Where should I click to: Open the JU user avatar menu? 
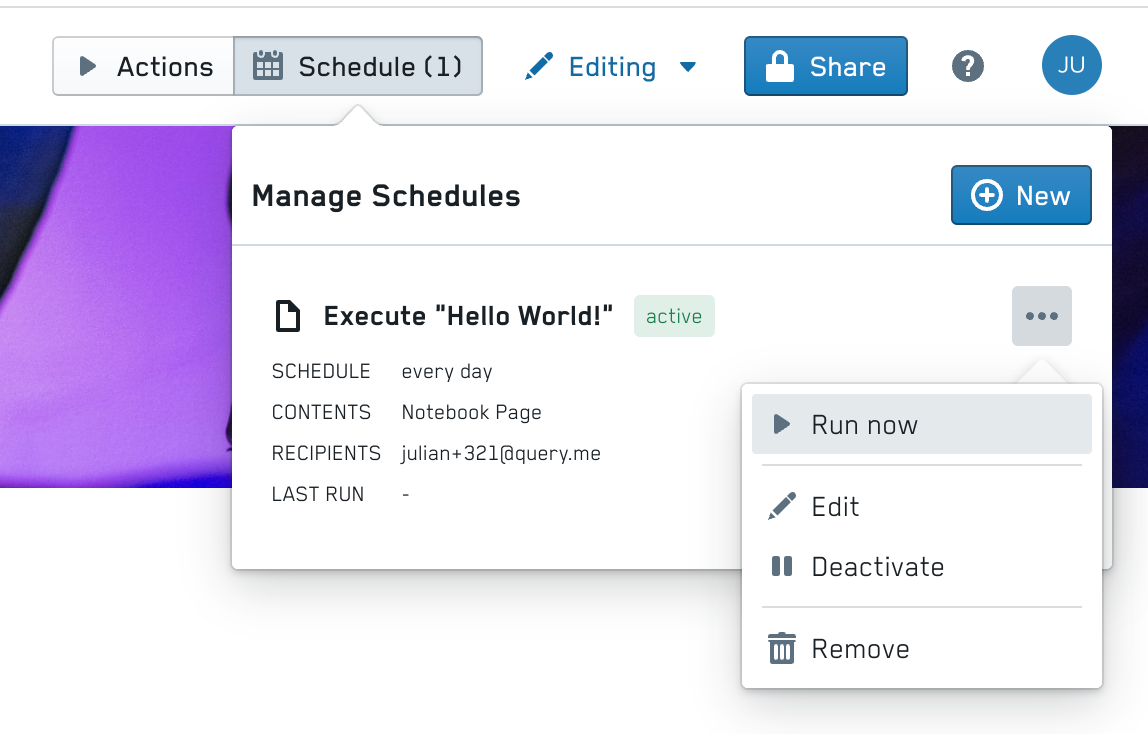[x=1071, y=65]
